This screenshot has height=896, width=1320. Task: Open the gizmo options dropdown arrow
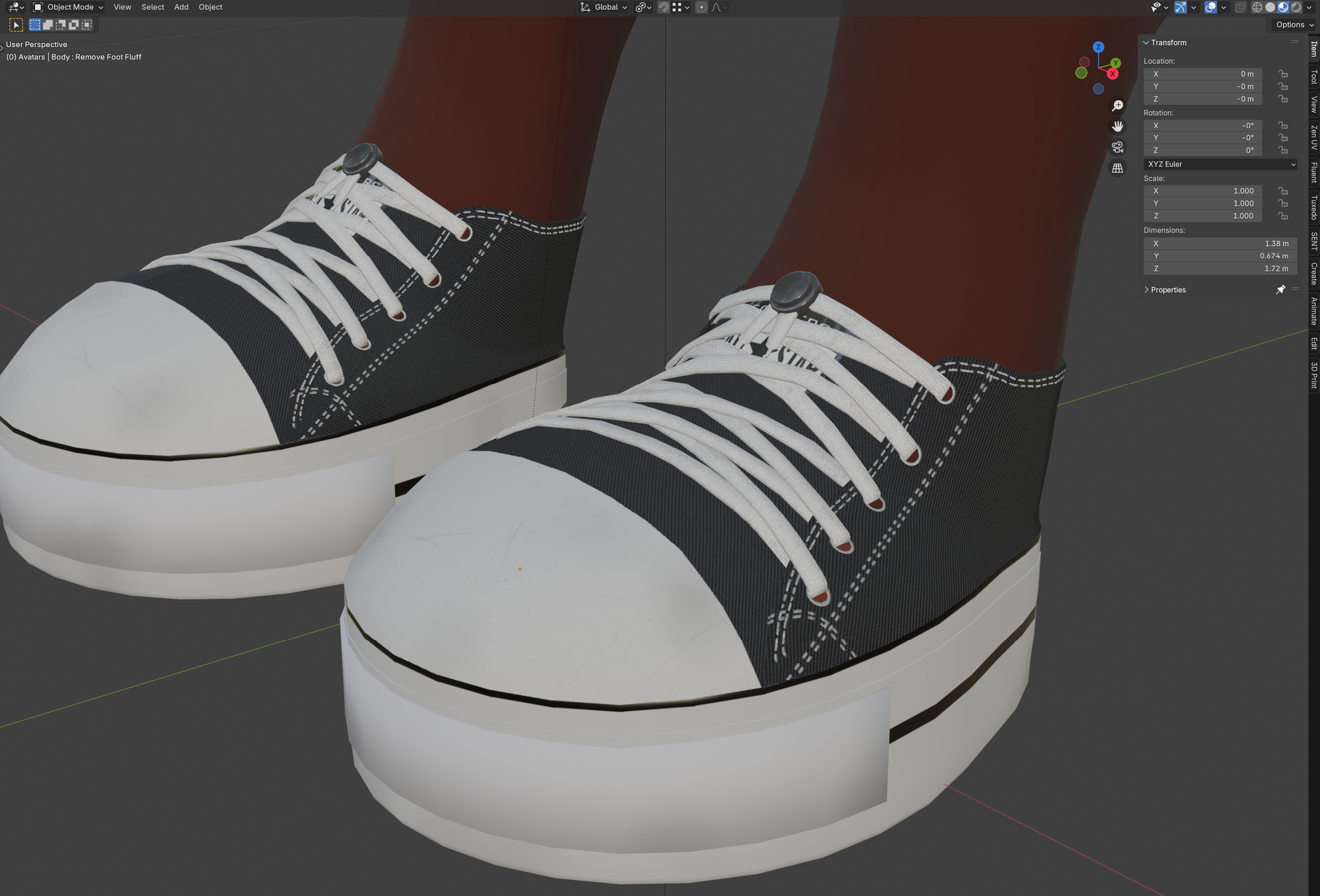click(x=1193, y=7)
